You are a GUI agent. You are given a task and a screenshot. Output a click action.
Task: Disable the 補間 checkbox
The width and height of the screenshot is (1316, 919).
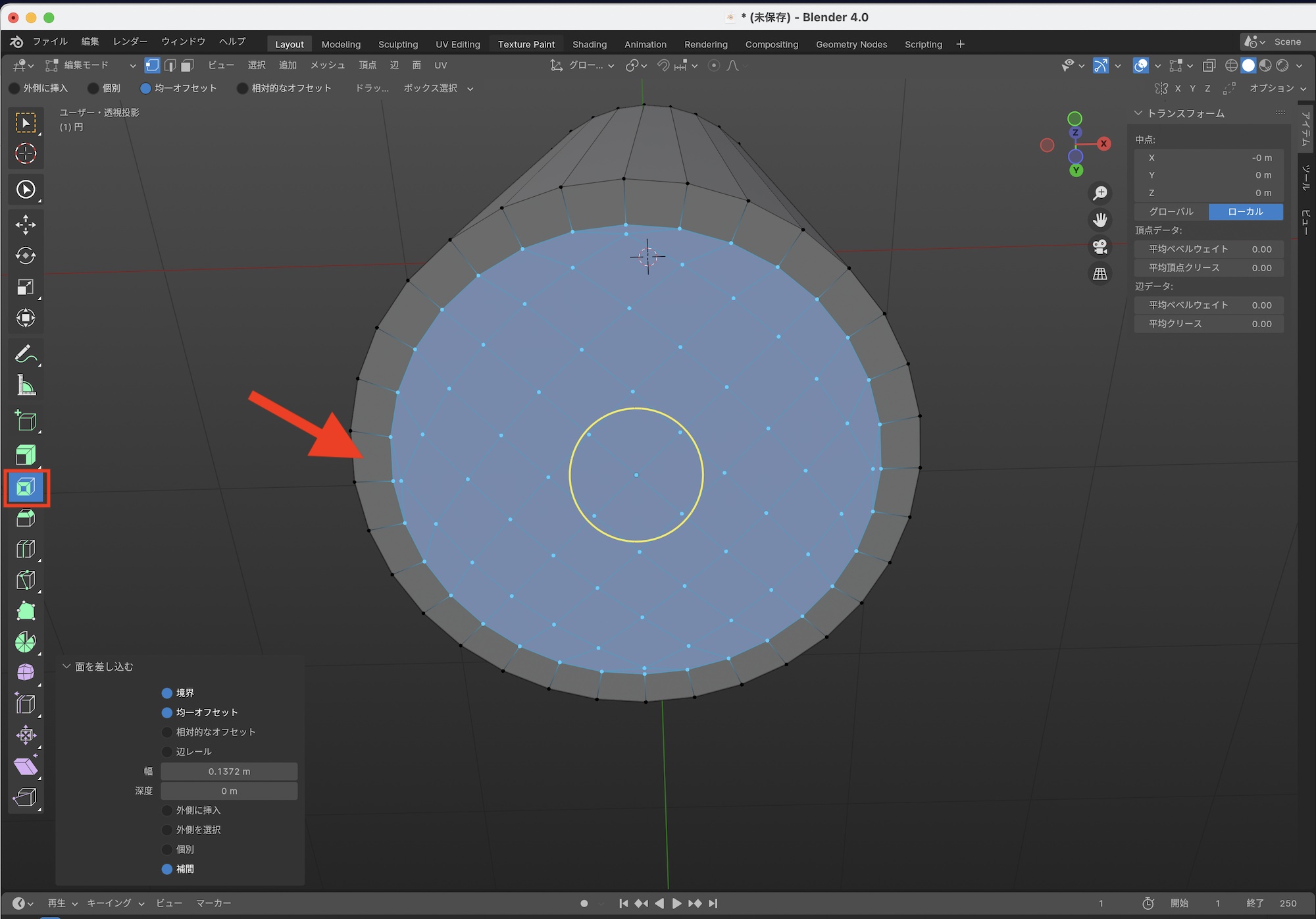(167, 869)
